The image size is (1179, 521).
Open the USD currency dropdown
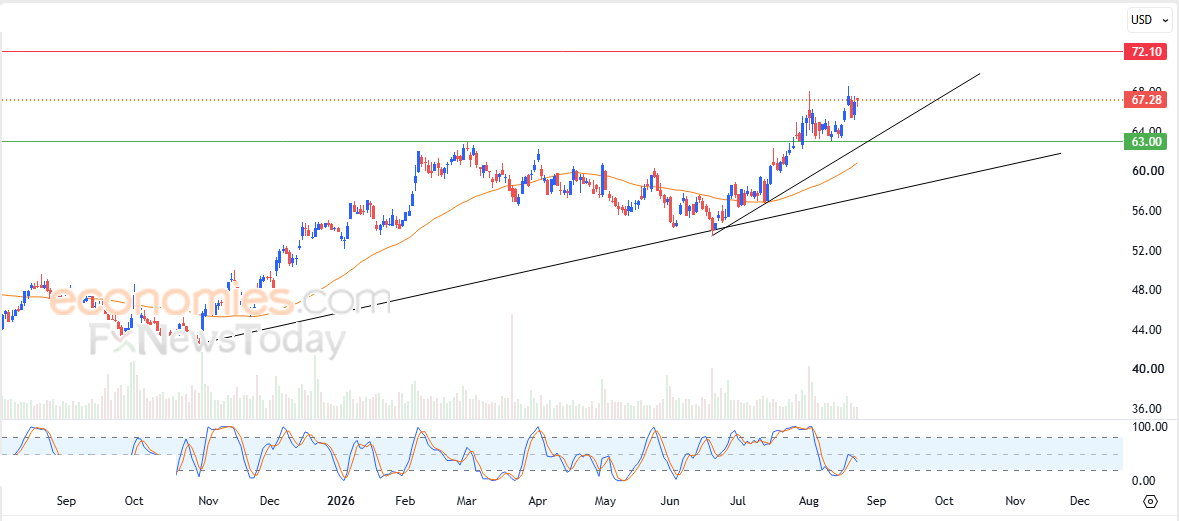pyautogui.click(x=1150, y=20)
